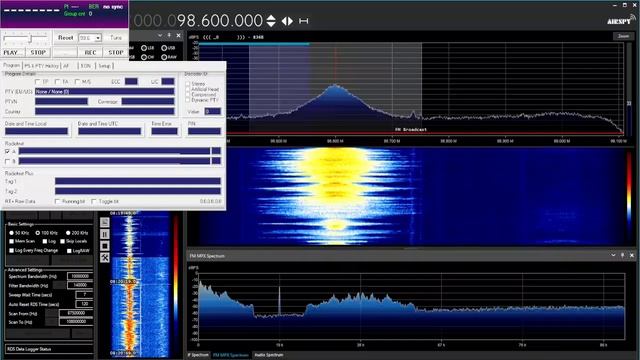
Task: Expand the FM MPX Spectrum panel chevron
Action: tap(613, 255)
